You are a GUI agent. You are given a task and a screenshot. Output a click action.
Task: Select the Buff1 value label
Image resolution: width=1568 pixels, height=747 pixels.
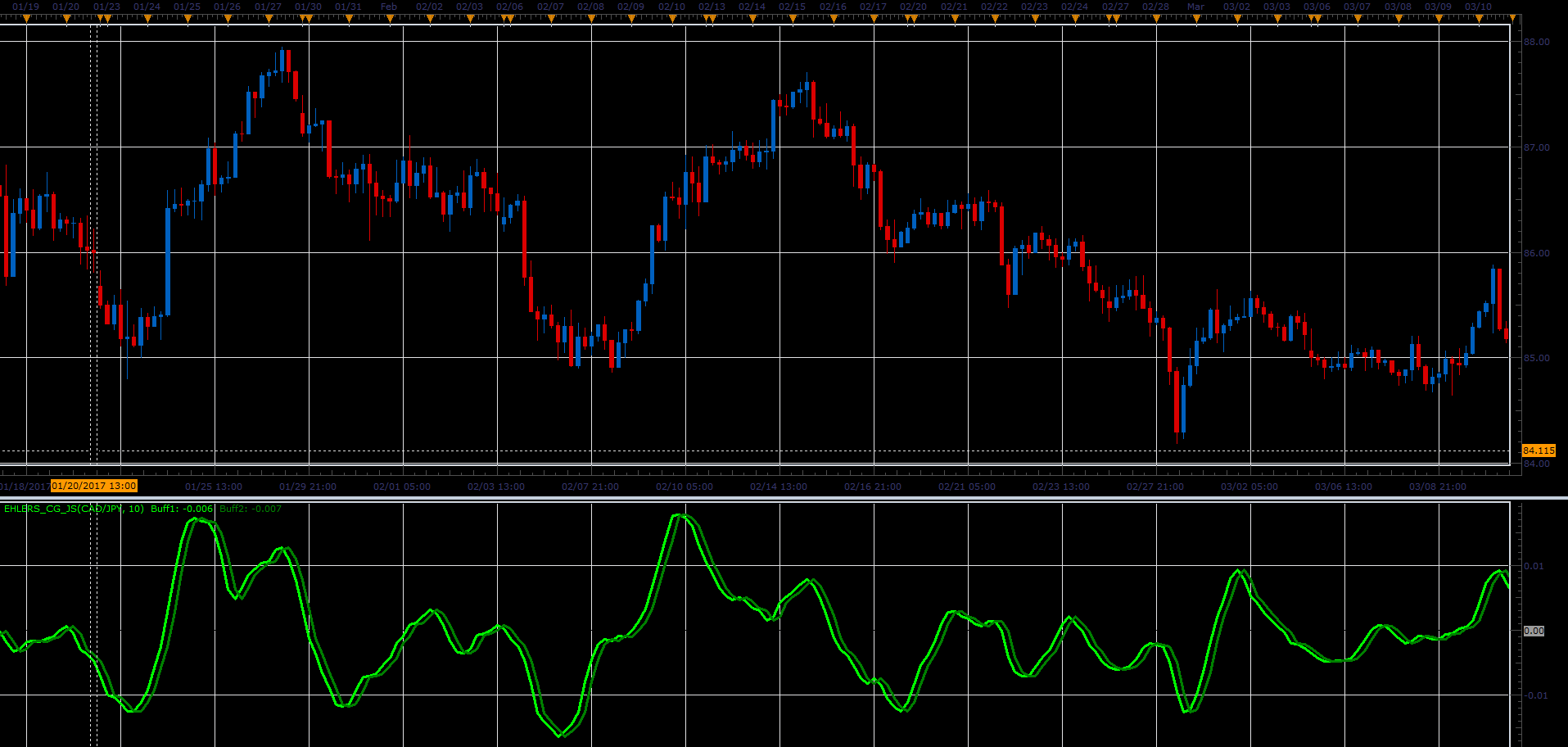pos(182,509)
